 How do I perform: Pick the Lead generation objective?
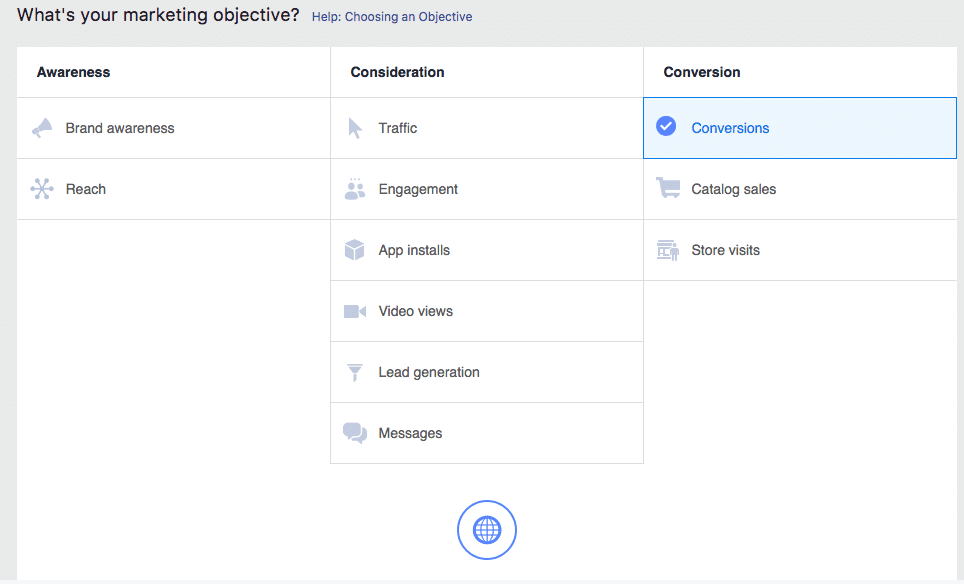429,372
